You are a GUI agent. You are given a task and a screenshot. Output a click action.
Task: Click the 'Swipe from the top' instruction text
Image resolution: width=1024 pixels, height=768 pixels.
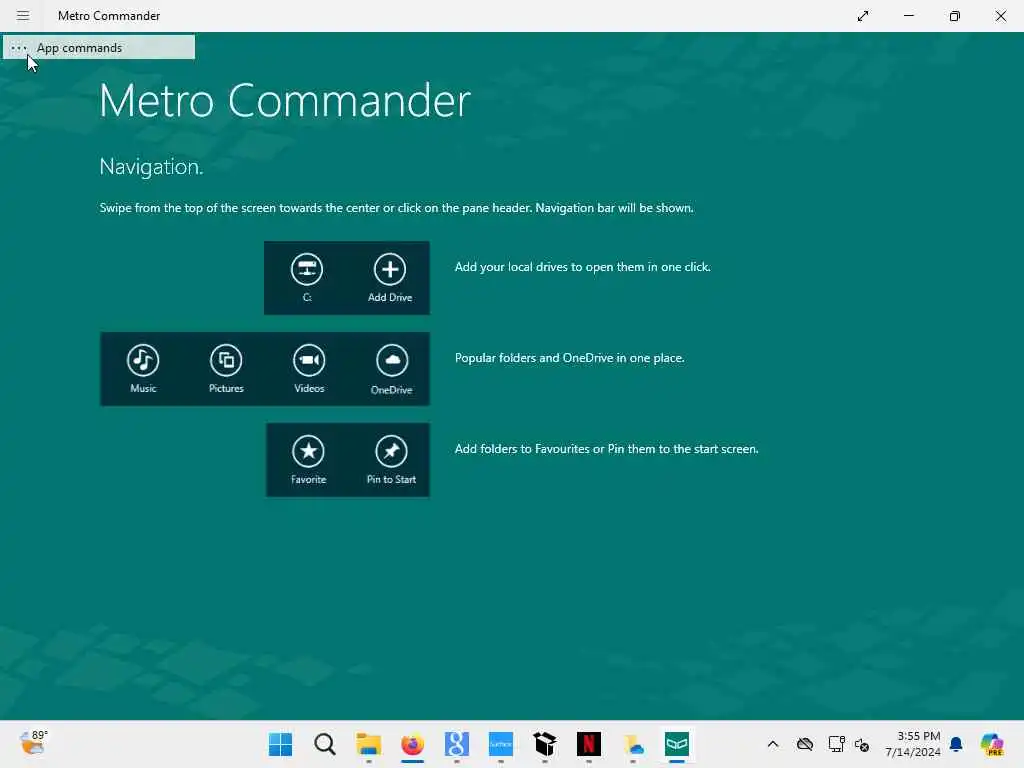pyautogui.click(x=396, y=208)
